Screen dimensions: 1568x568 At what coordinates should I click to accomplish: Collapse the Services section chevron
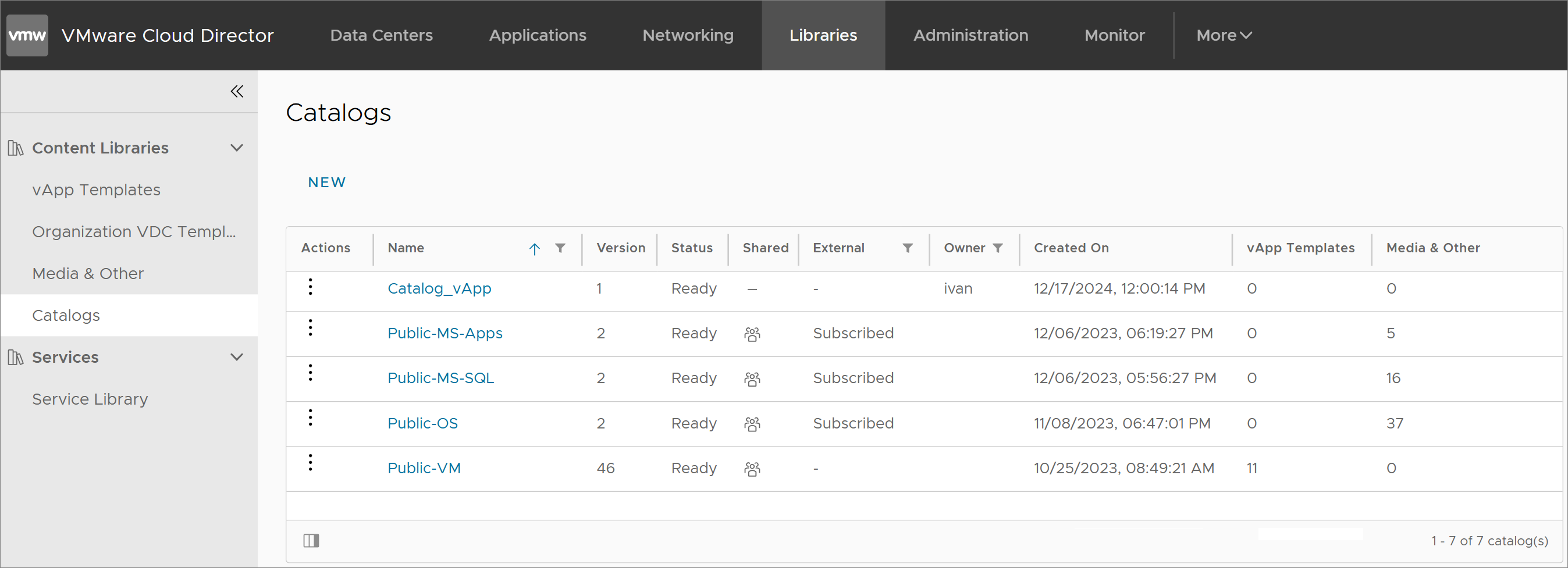tap(237, 357)
